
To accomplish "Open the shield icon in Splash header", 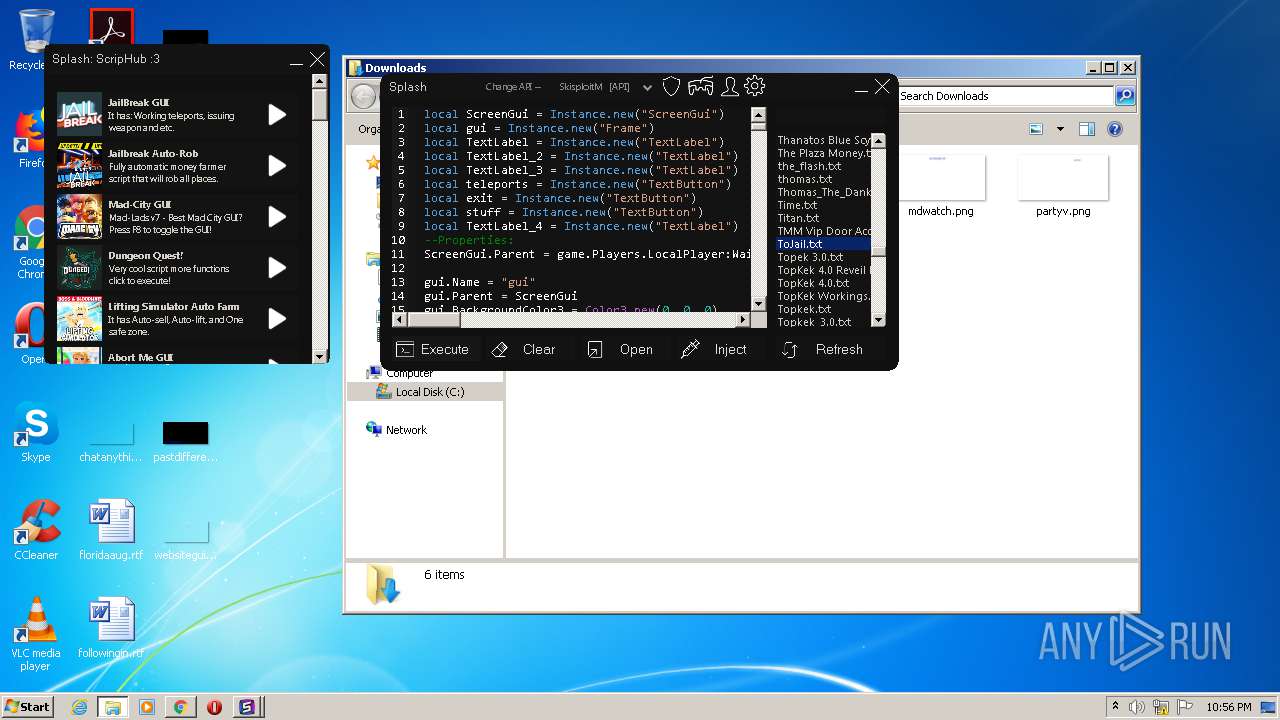I will 672,87.
